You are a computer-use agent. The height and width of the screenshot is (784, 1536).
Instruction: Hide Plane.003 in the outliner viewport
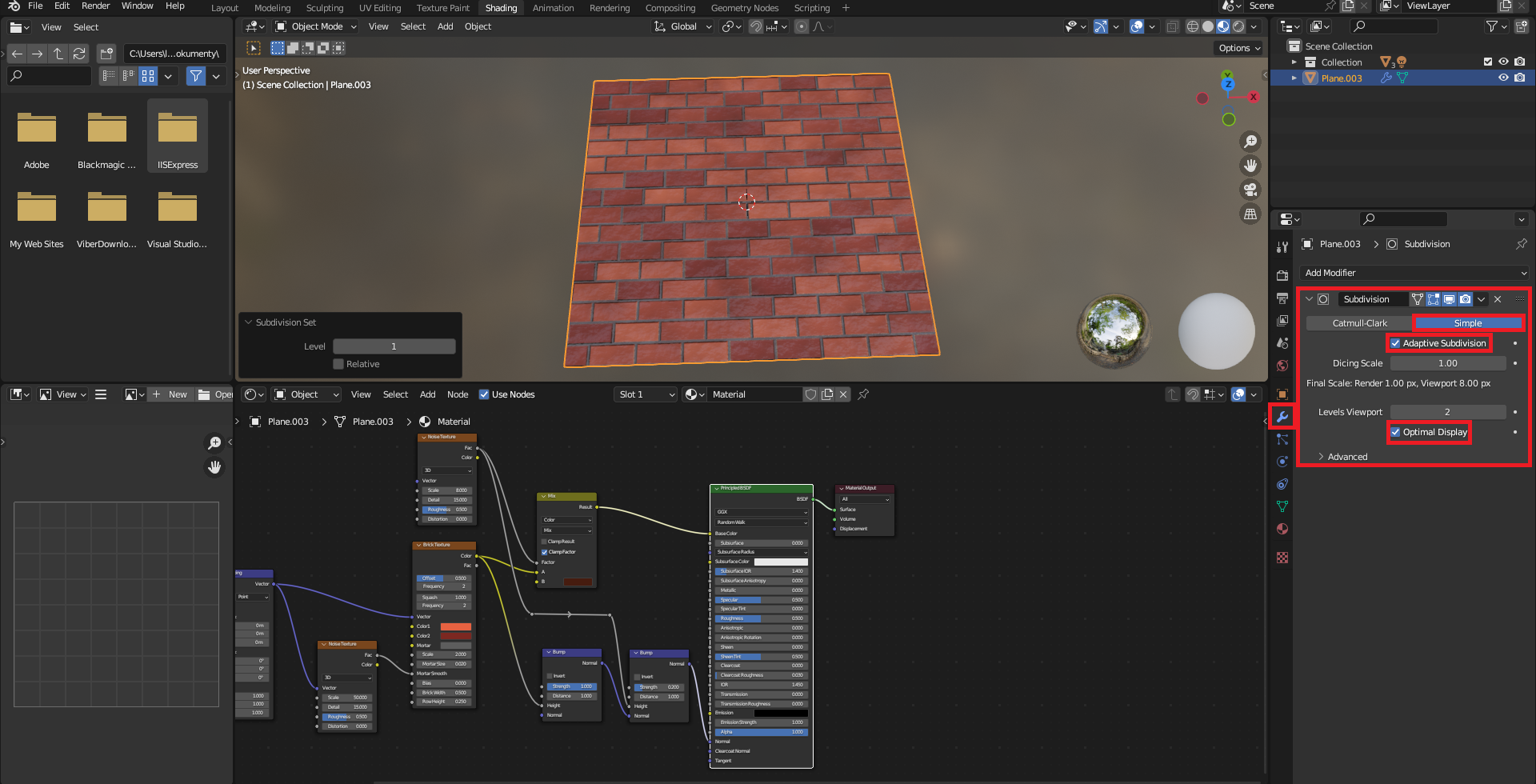[x=1503, y=78]
